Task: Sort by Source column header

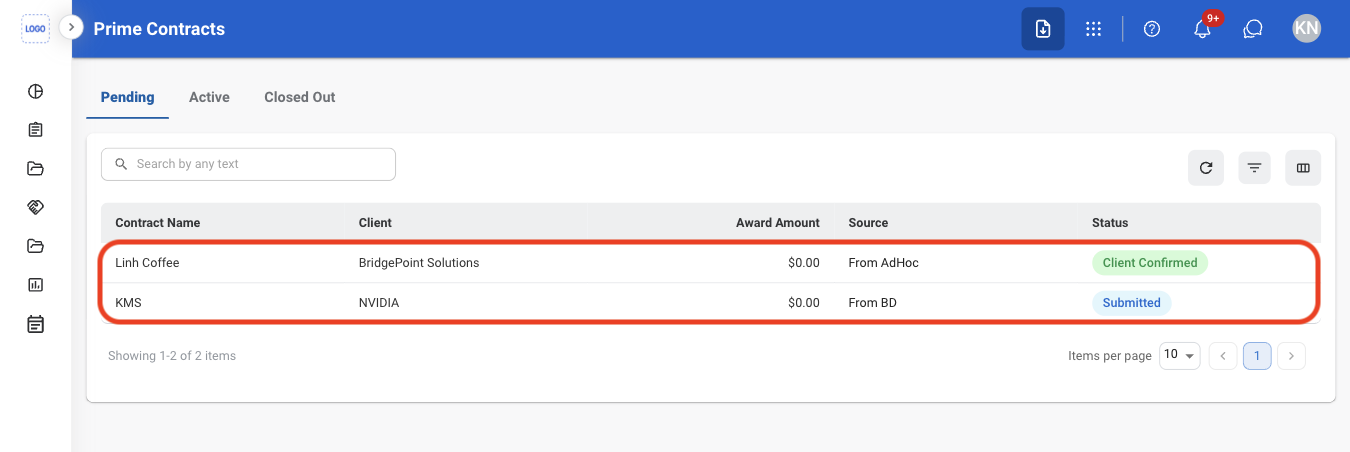Action: click(x=868, y=223)
